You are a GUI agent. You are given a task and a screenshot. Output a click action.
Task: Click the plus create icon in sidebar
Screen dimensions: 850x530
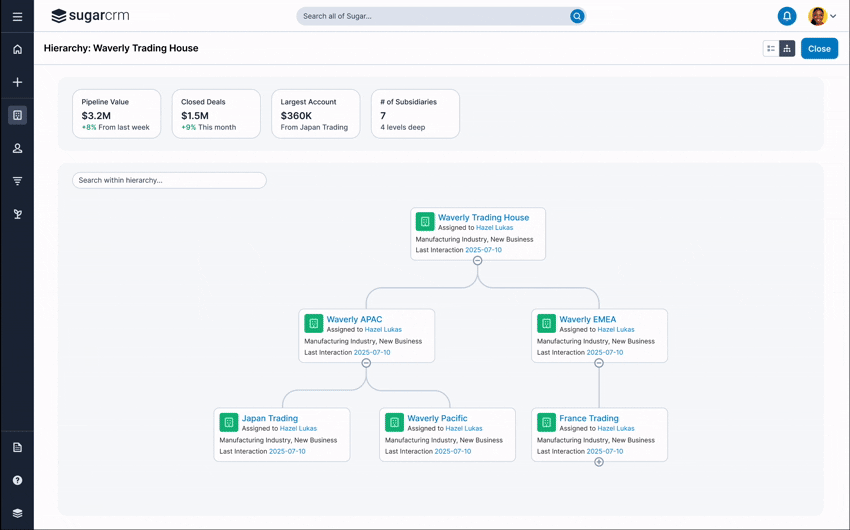[x=17, y=82]
